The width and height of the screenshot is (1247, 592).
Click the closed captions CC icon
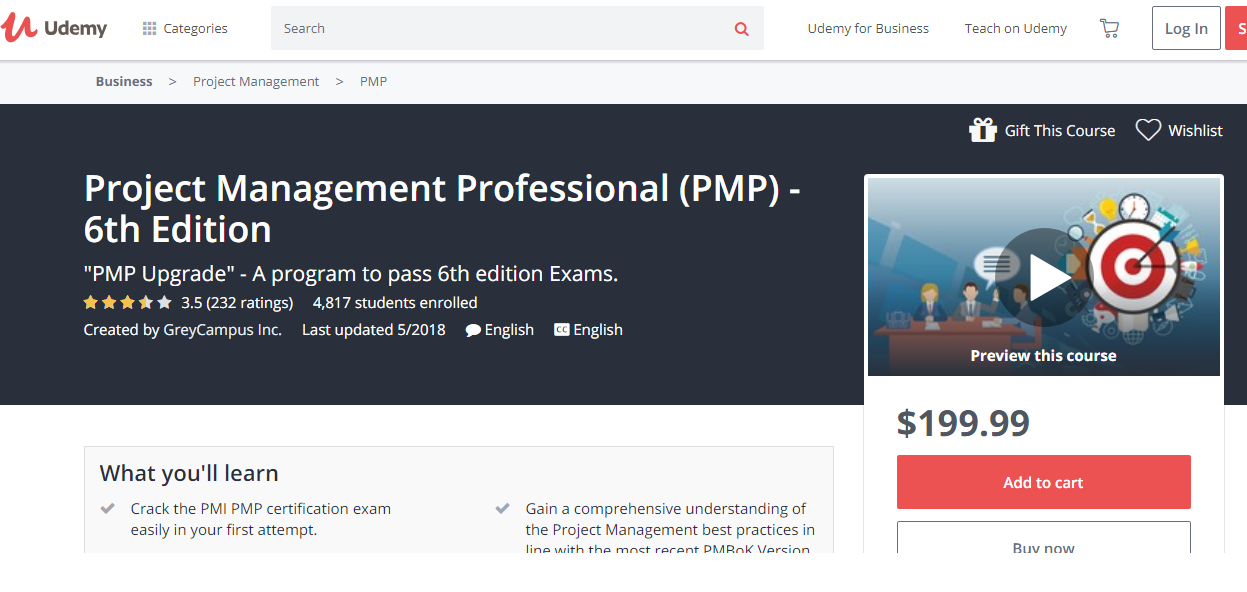(x=562, y=329)
